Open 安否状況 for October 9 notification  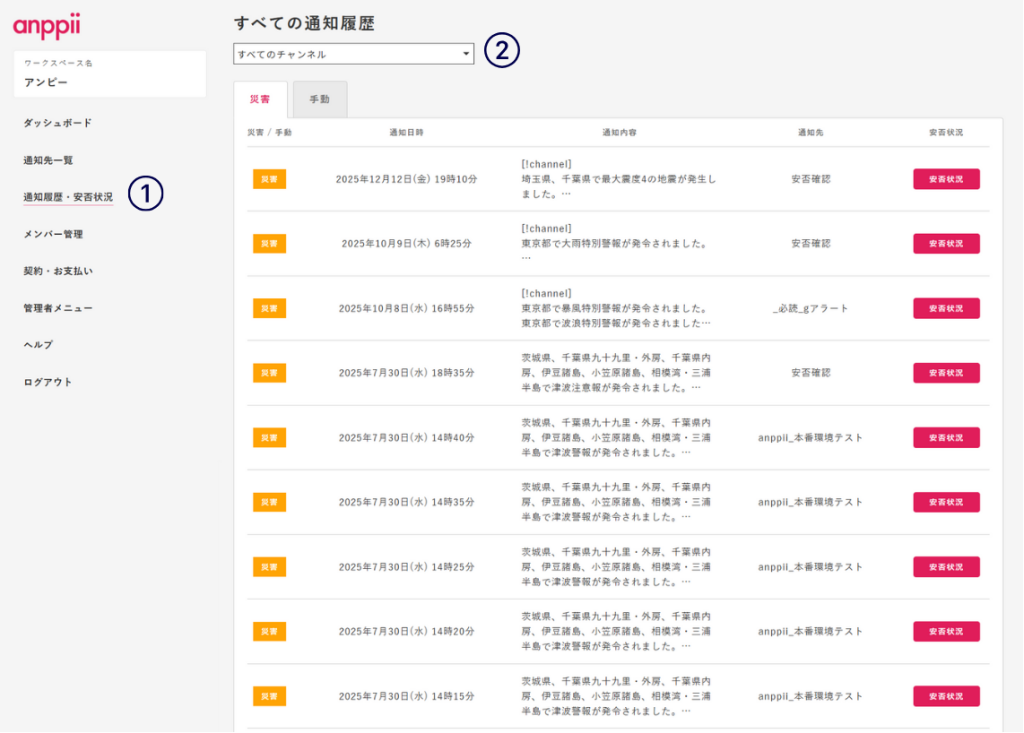[945, 244]
